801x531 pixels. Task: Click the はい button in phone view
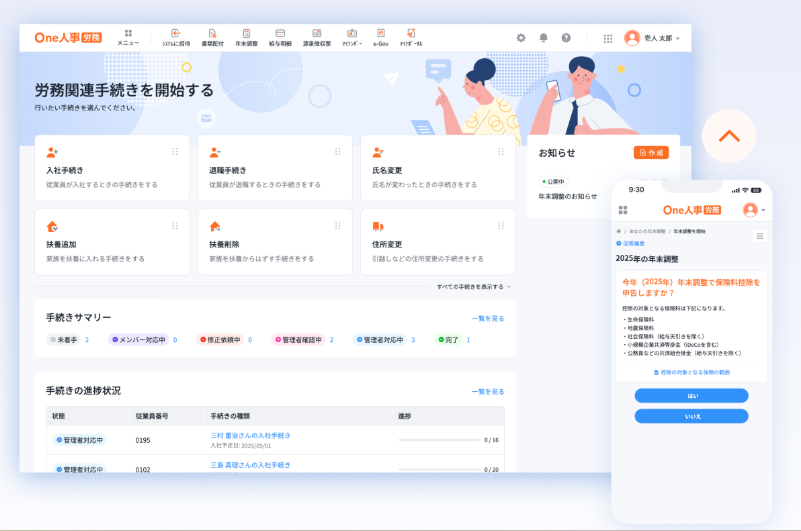(692, 396)
